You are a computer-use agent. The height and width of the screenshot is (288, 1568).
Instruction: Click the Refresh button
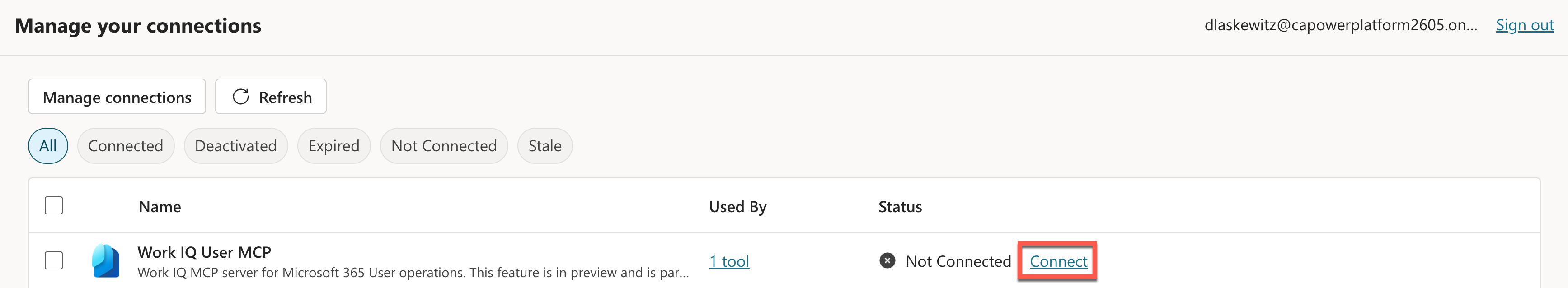tap(271, 96)
